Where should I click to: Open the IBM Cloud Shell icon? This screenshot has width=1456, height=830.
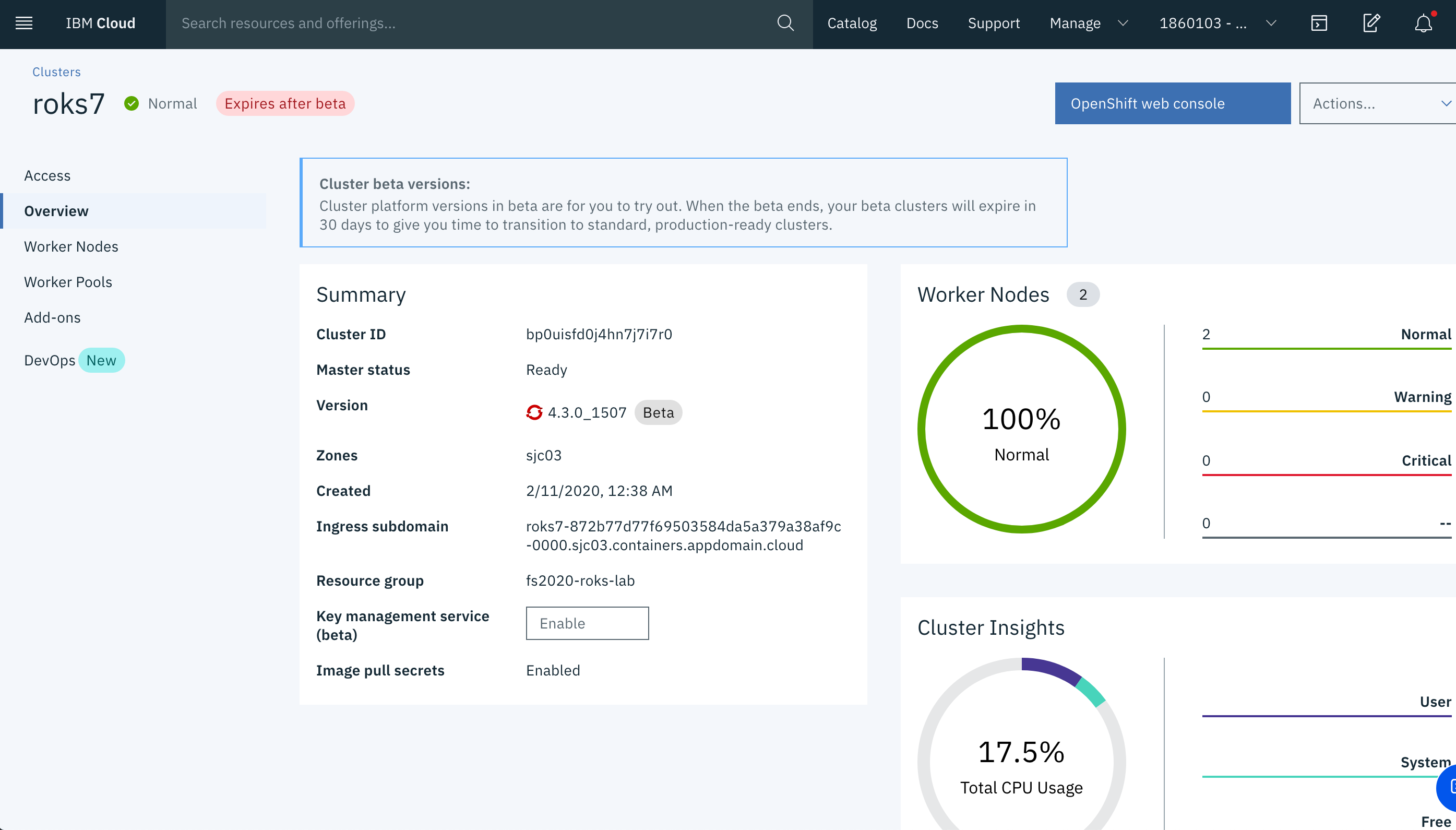1319,23
